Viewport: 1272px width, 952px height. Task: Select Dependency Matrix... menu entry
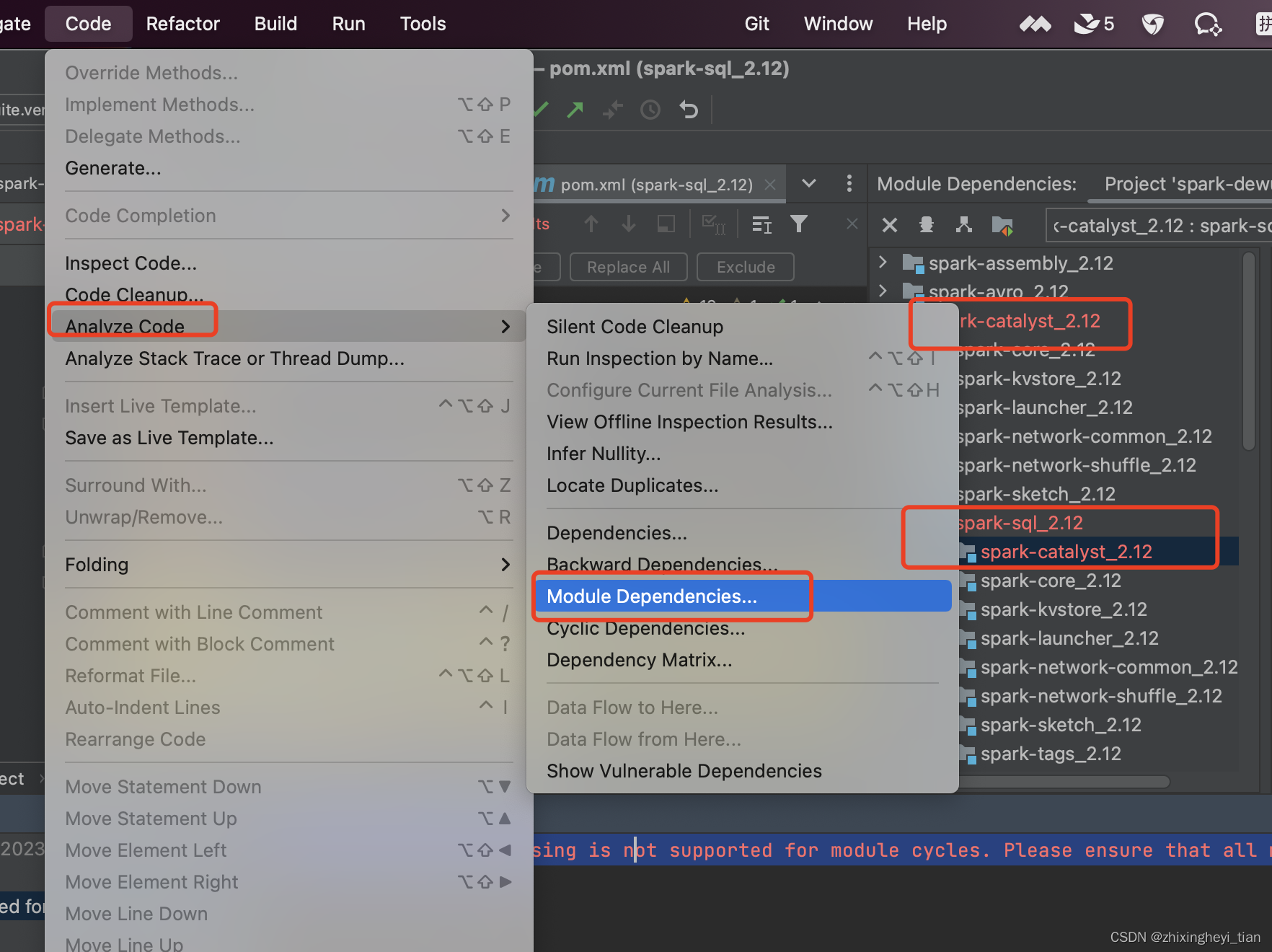743,660
